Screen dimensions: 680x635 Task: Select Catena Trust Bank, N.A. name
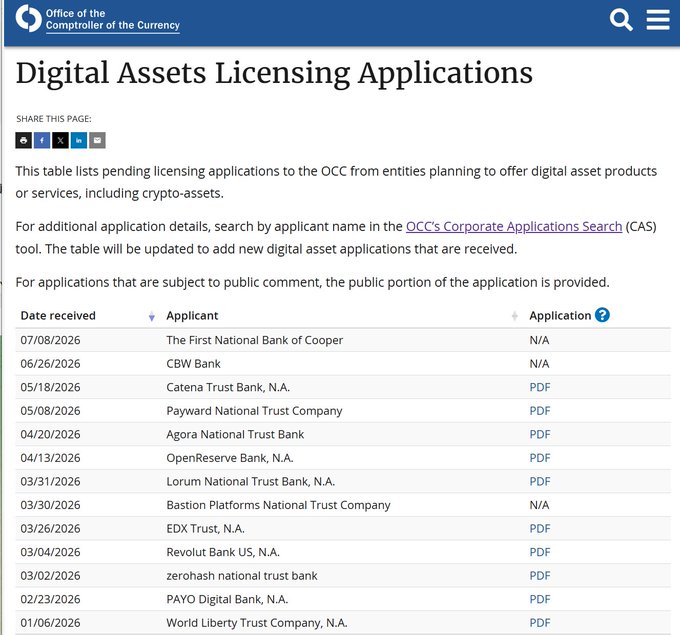[x=228, y=387]
